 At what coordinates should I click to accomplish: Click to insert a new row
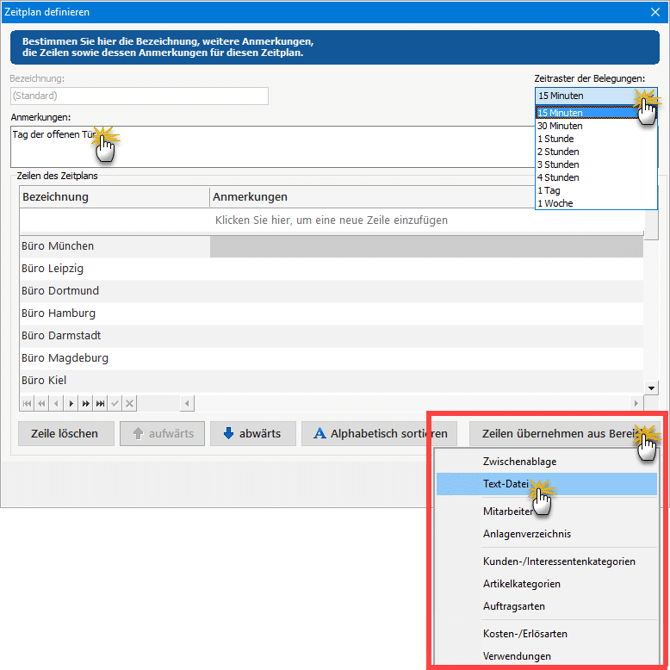[331, 220]
